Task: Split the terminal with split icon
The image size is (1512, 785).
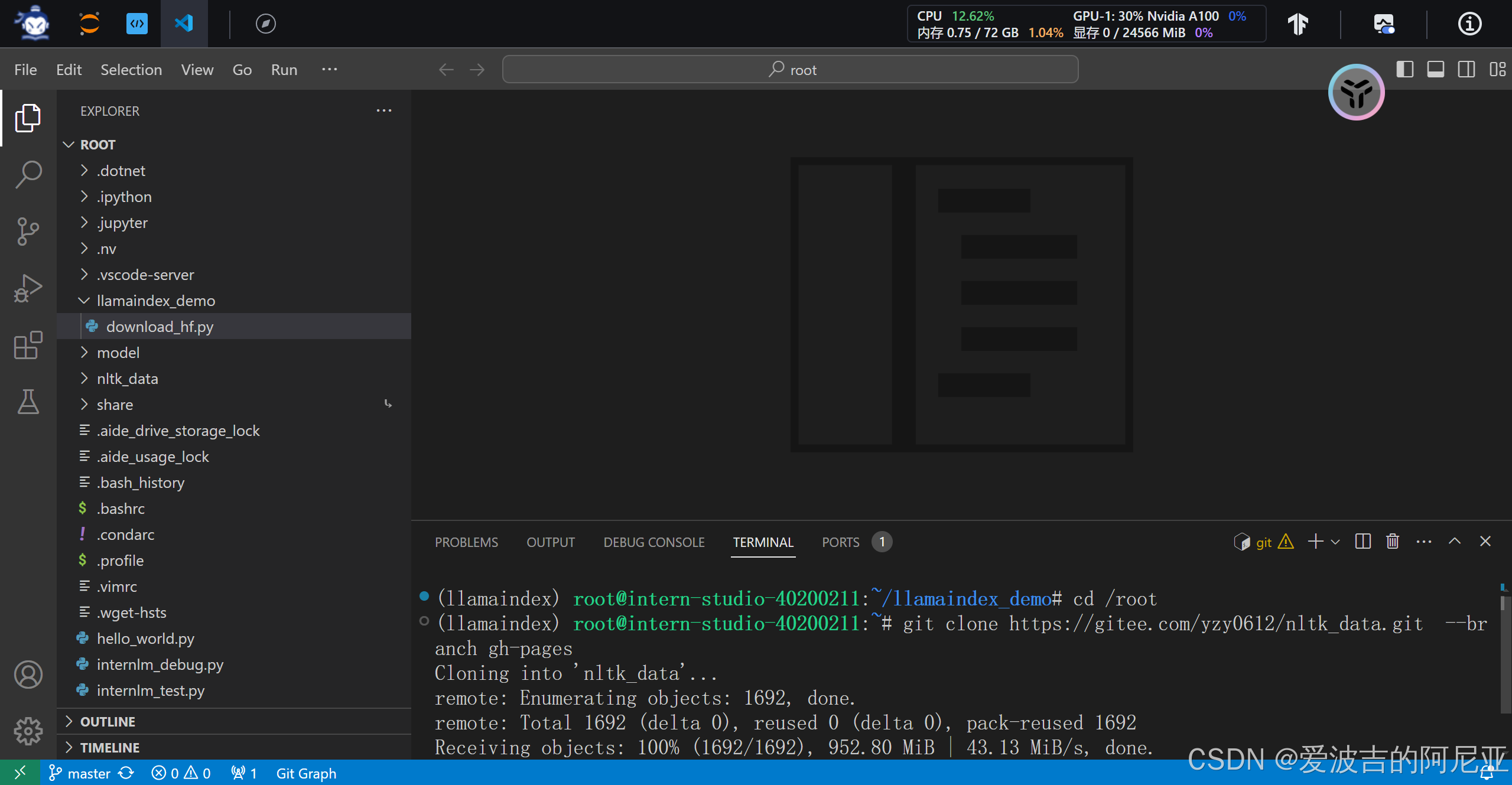Action: 1363,541
